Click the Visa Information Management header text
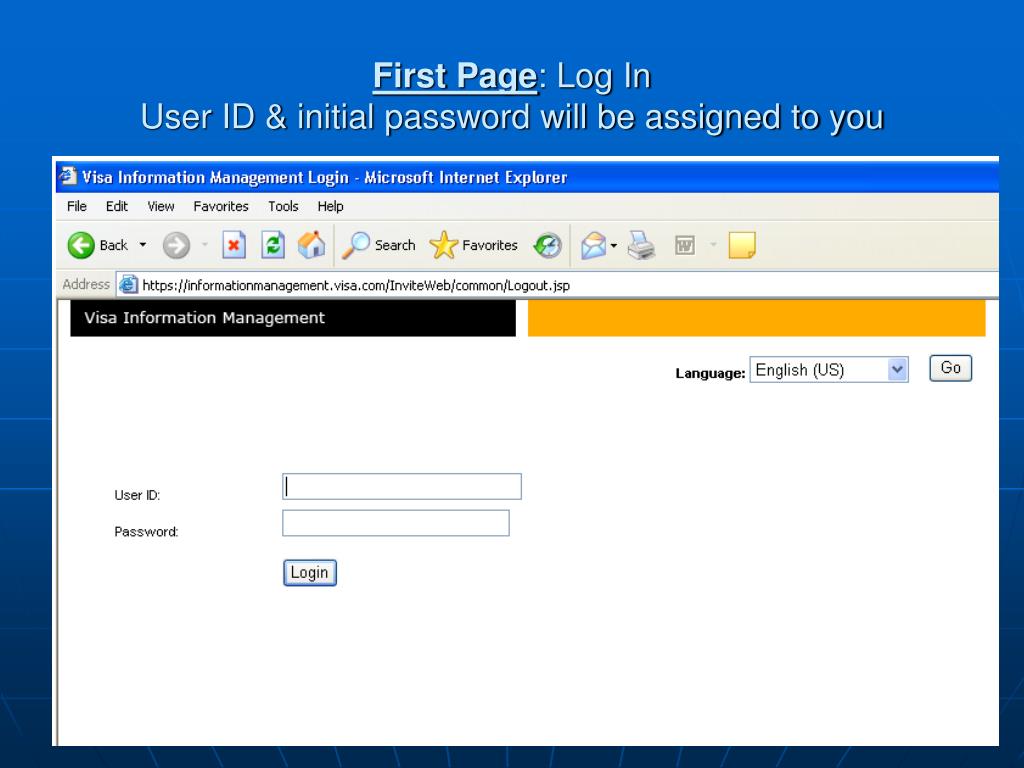 pos(204,318)
